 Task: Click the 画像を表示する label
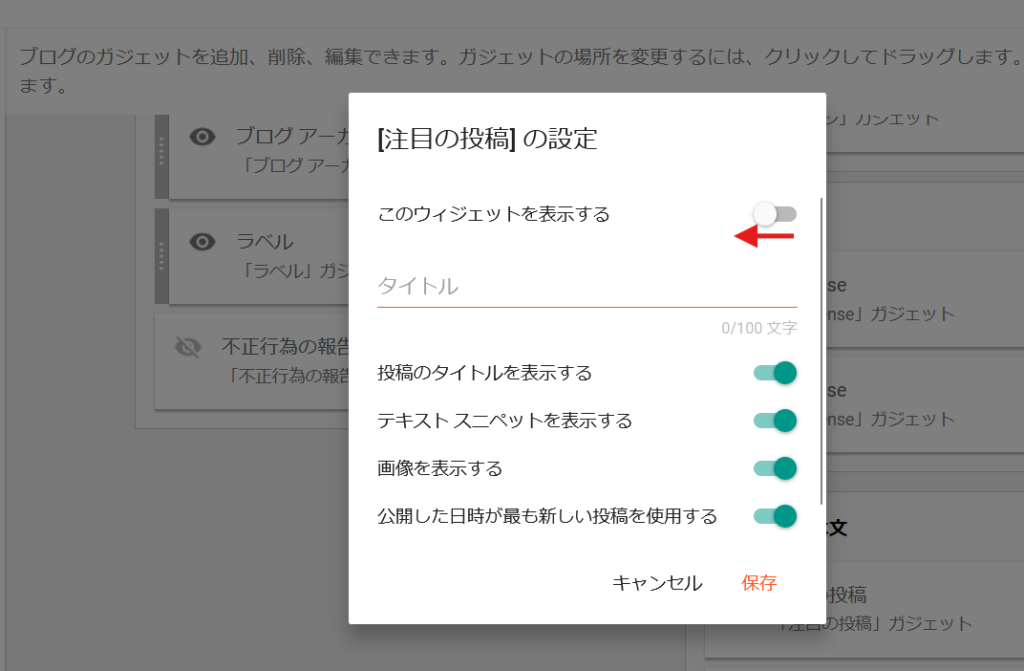[x=440, y=468]
